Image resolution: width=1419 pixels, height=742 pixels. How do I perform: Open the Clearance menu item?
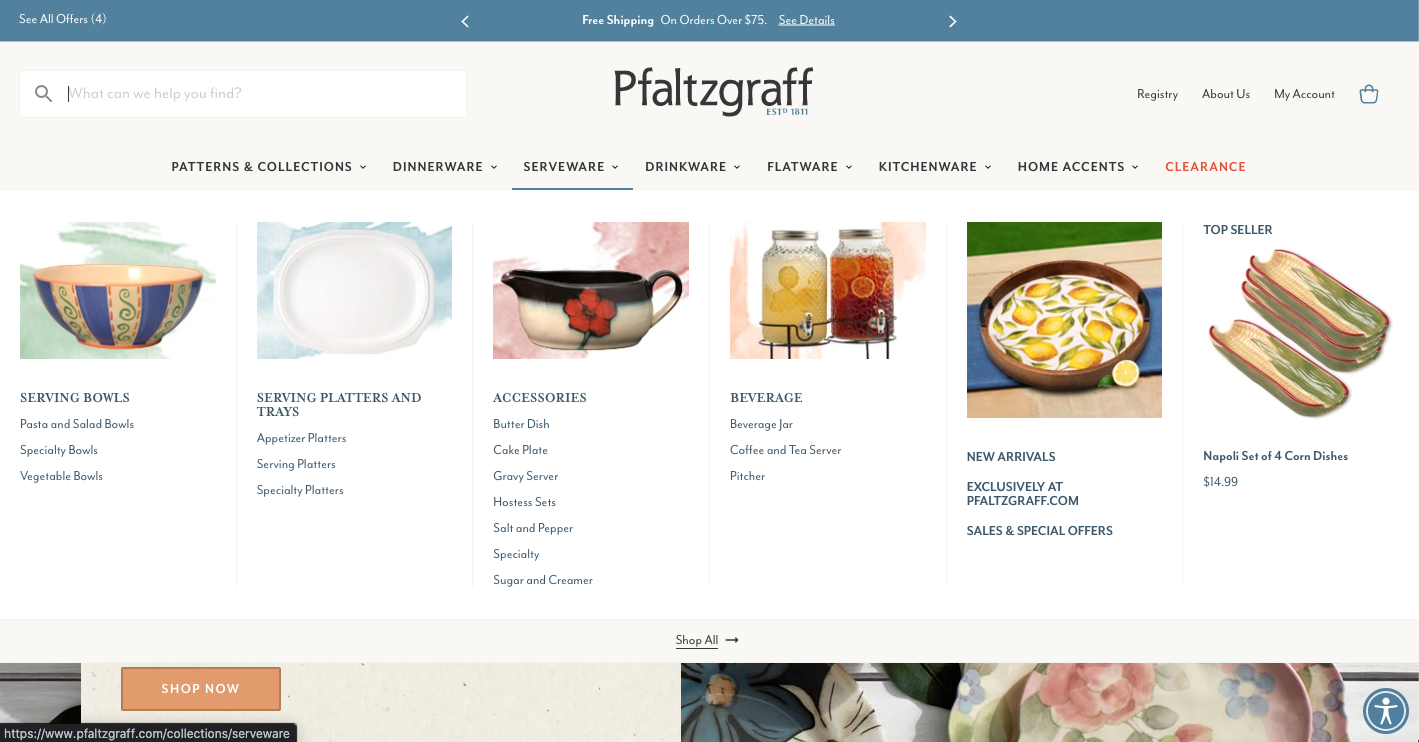coord(1205,167)
